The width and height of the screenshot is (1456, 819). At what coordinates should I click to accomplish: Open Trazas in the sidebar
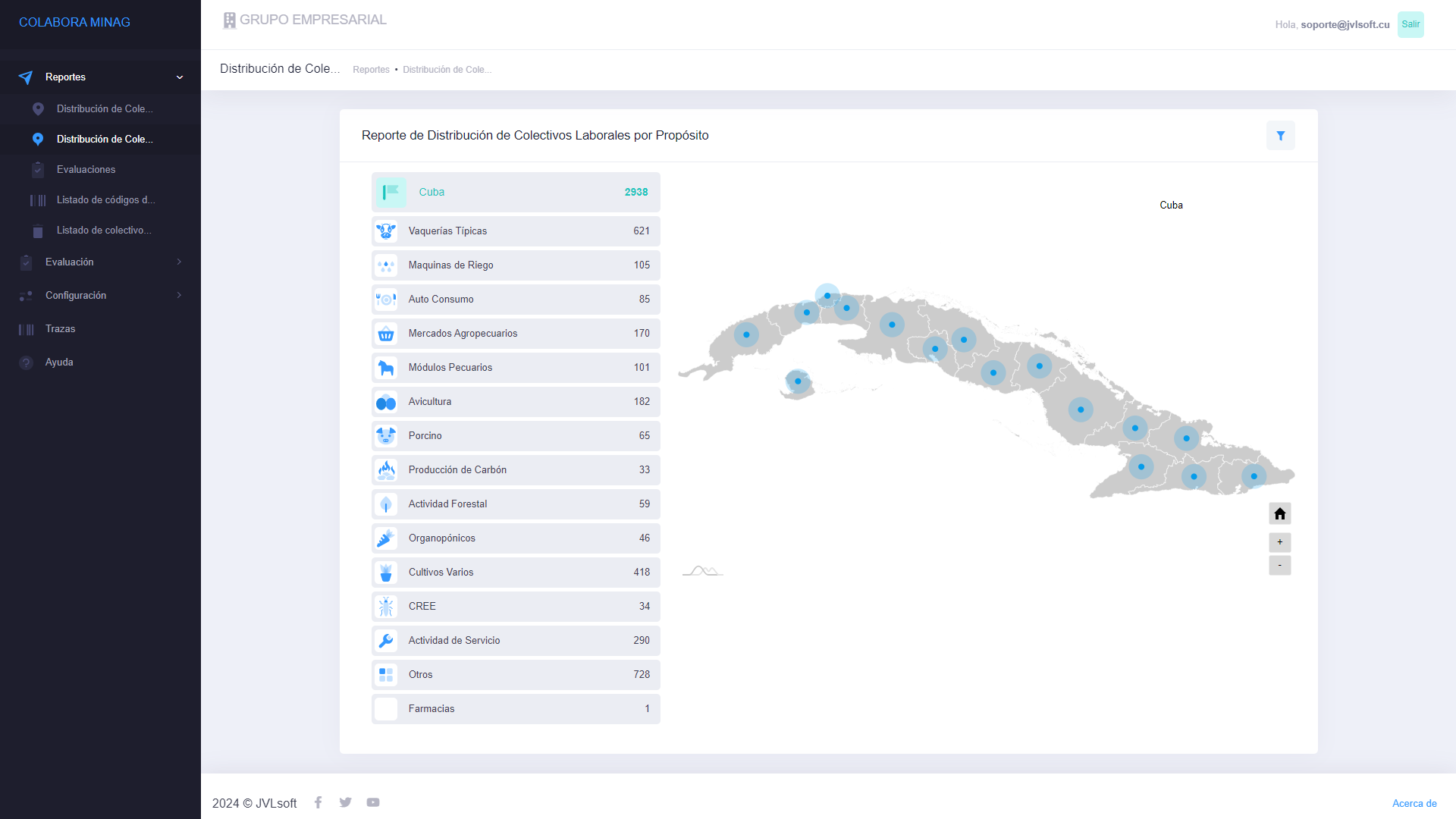pos(61,329)
